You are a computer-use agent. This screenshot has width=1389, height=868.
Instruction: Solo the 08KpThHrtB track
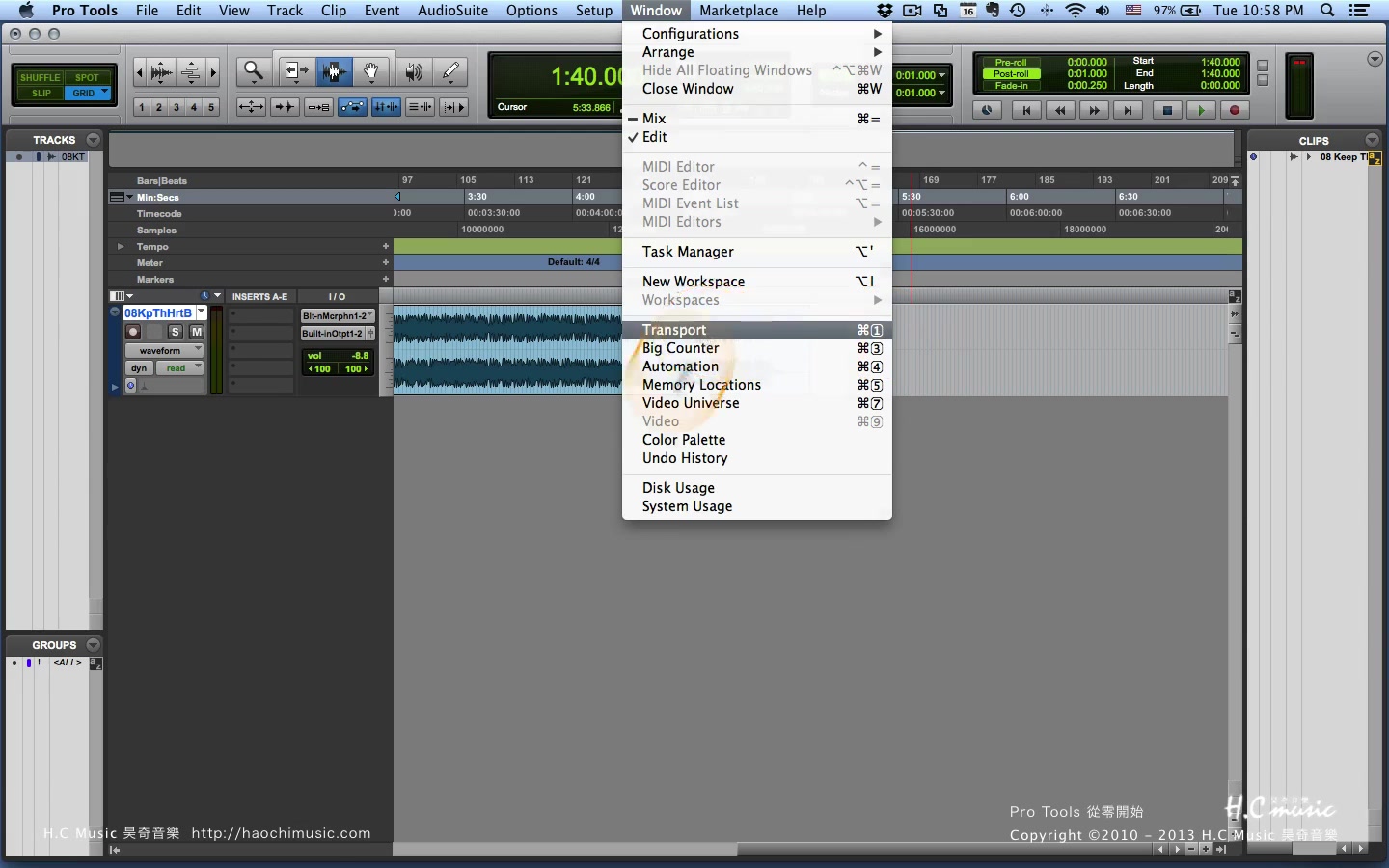tap(176, 332)
